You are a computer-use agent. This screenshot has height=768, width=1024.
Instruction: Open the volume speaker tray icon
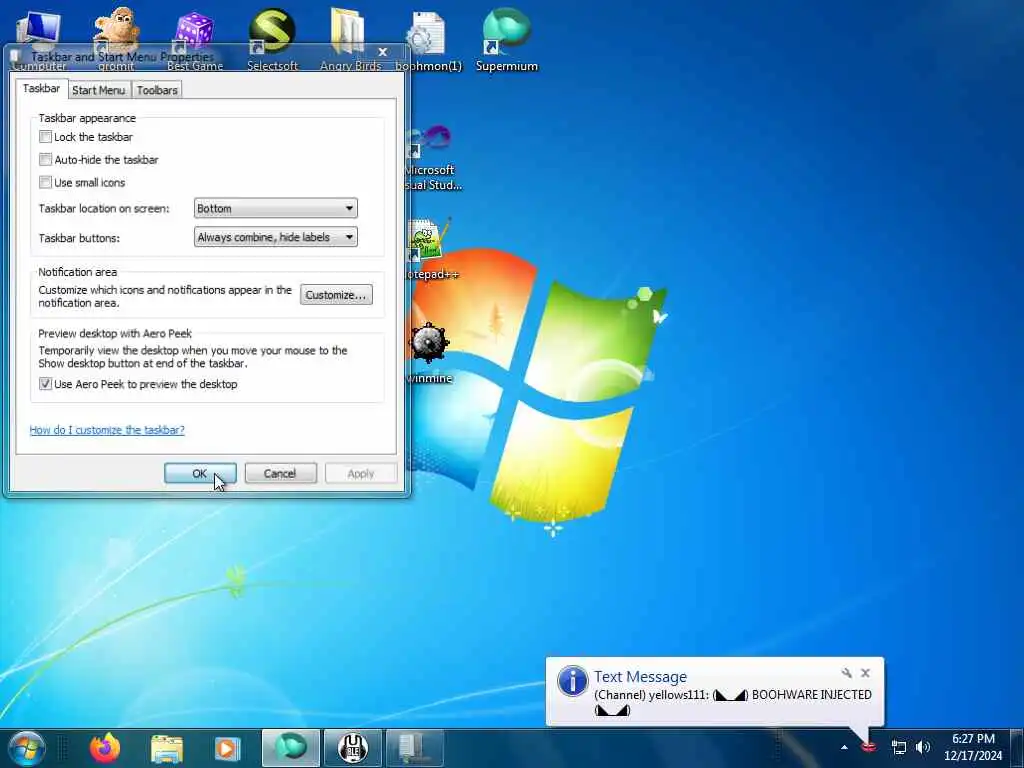923,747
